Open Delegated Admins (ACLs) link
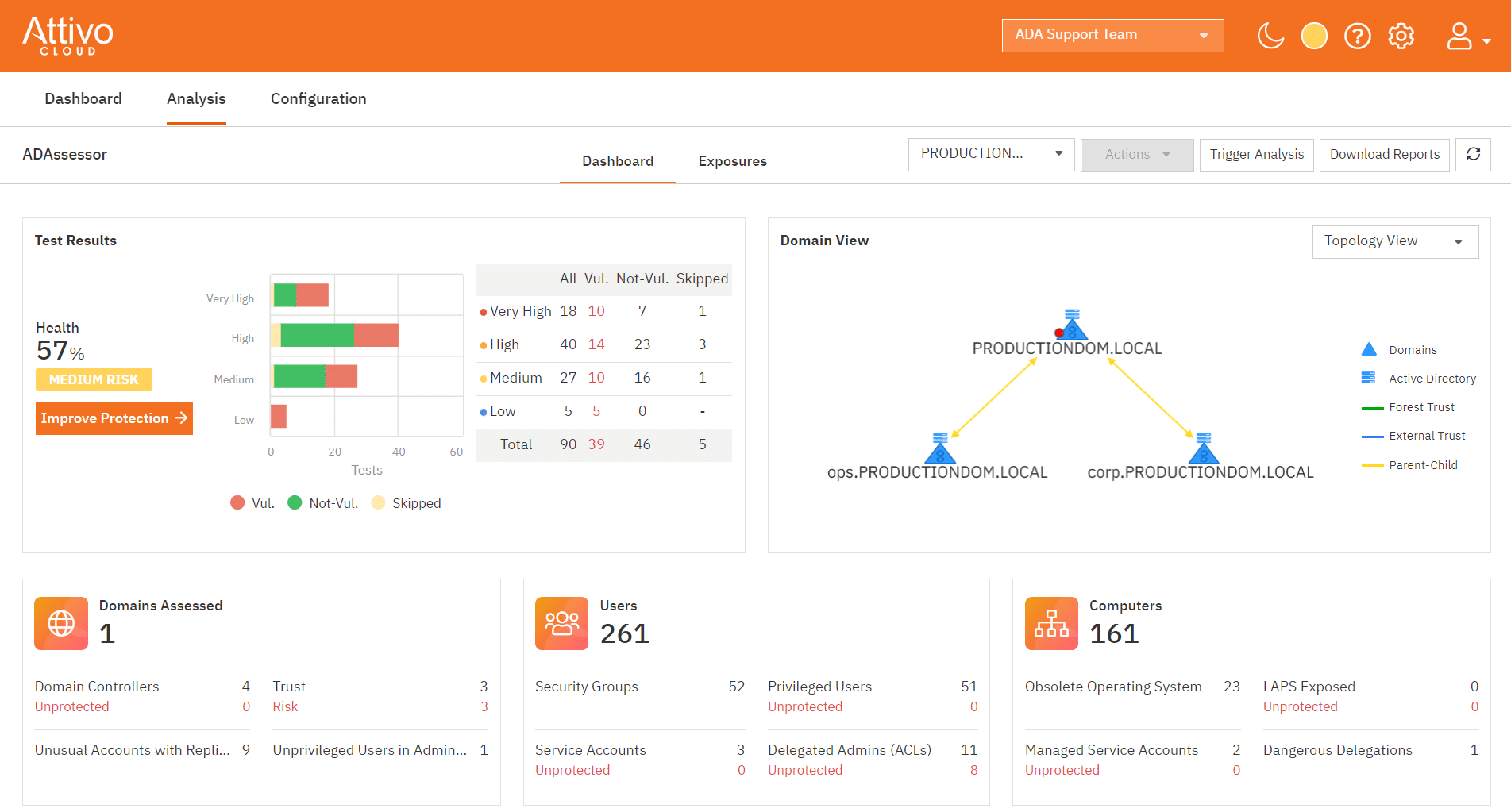Image resolution: width=1511 pixels, height=812 pixels. coord(850,750)
